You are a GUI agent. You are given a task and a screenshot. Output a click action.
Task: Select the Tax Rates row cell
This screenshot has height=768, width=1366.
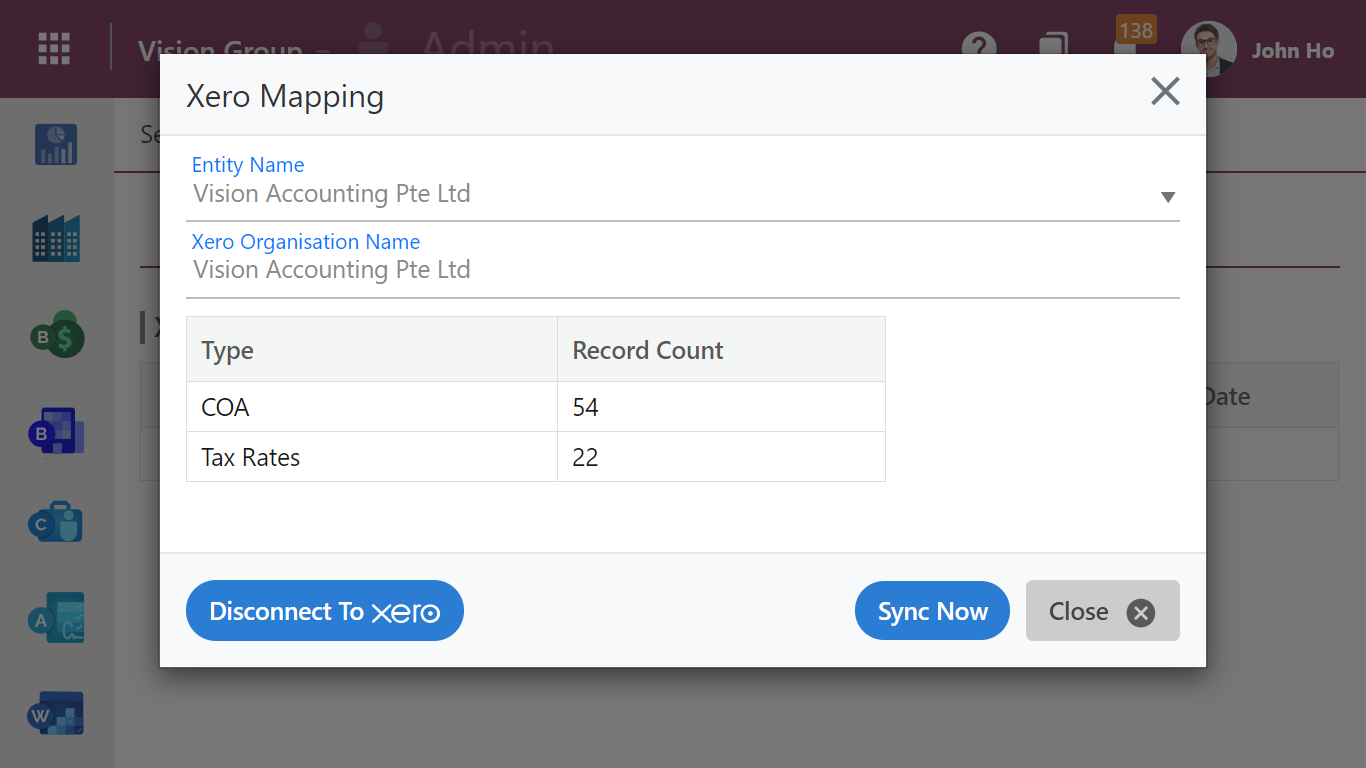point(372,457)
